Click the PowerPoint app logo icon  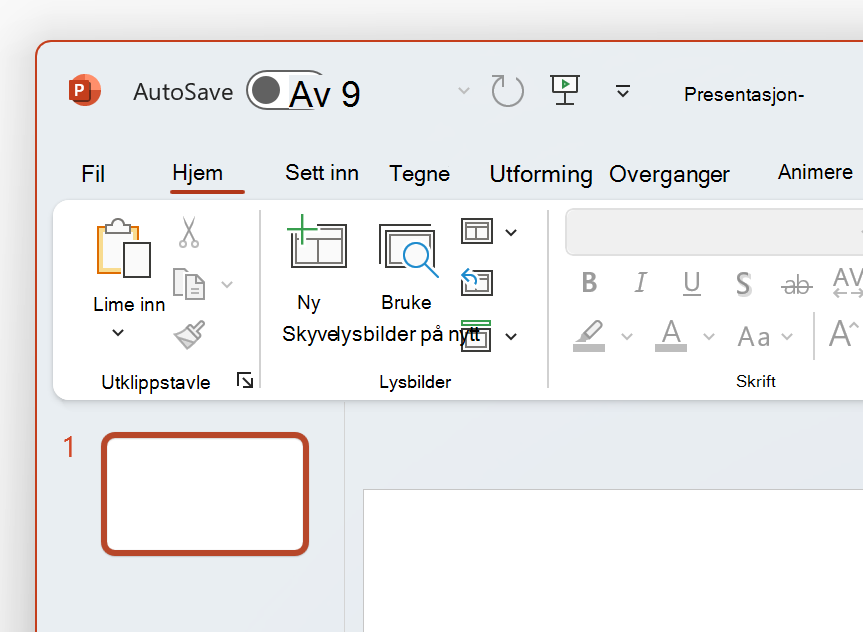(84, 90)
